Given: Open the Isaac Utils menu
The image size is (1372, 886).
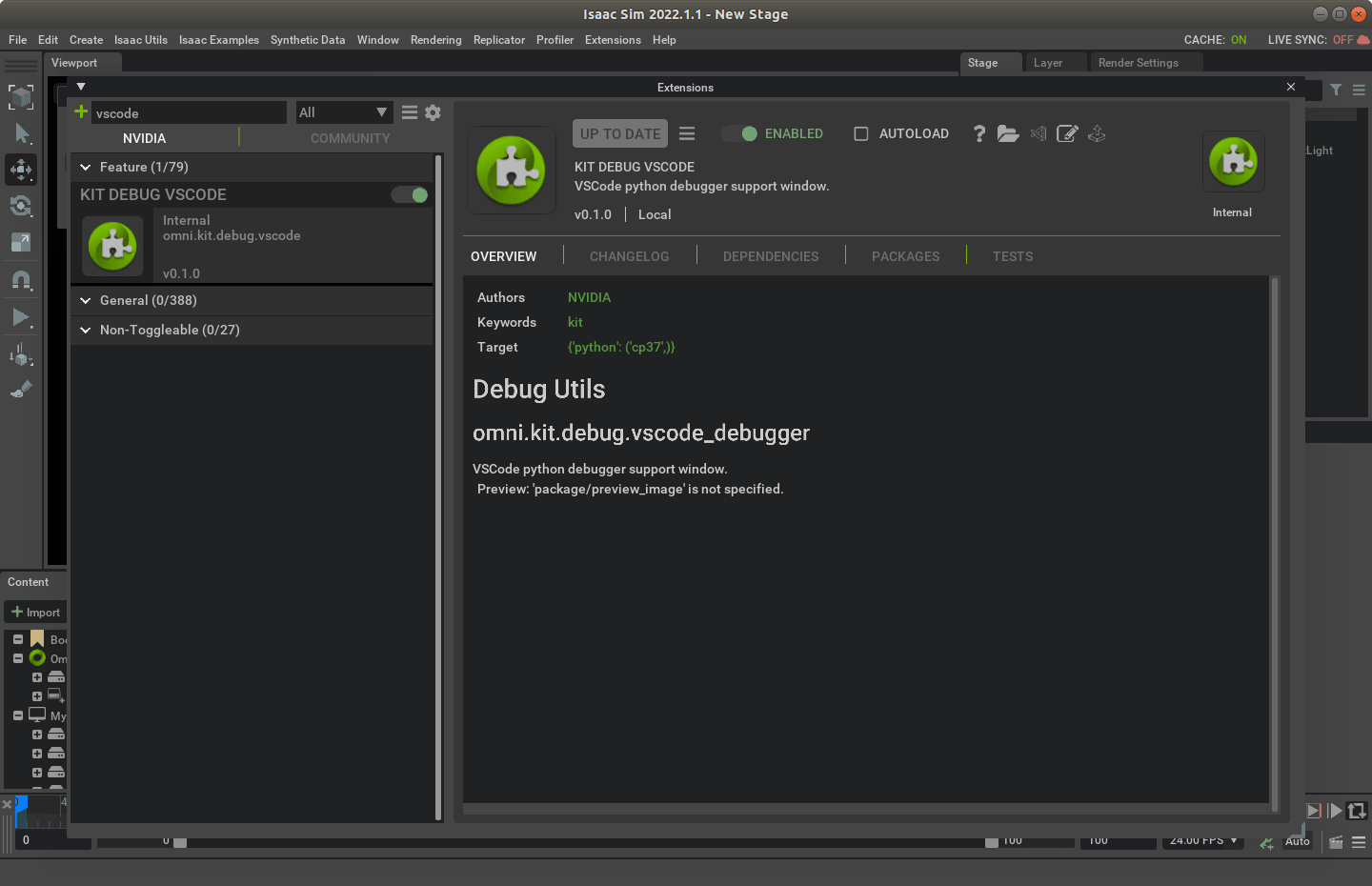Looking at the screenshot, I should click(141, 40).
